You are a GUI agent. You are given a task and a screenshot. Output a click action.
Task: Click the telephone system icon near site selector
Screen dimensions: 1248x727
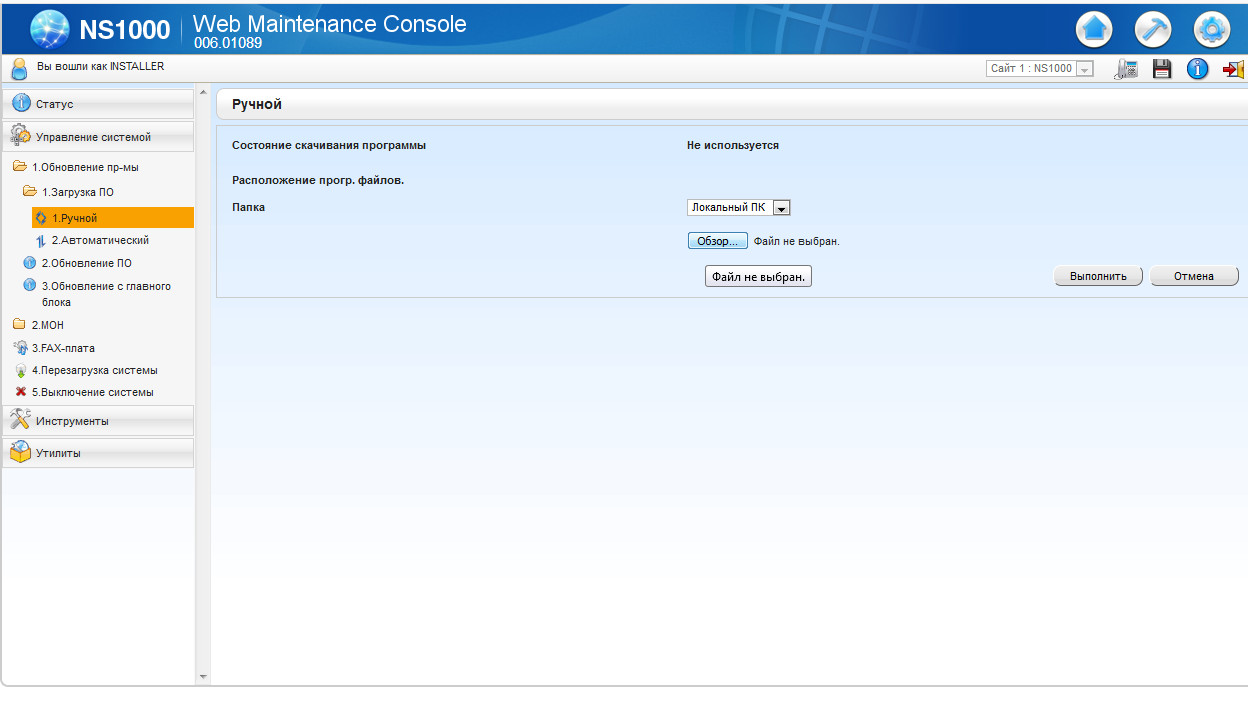coord(1126,69)
